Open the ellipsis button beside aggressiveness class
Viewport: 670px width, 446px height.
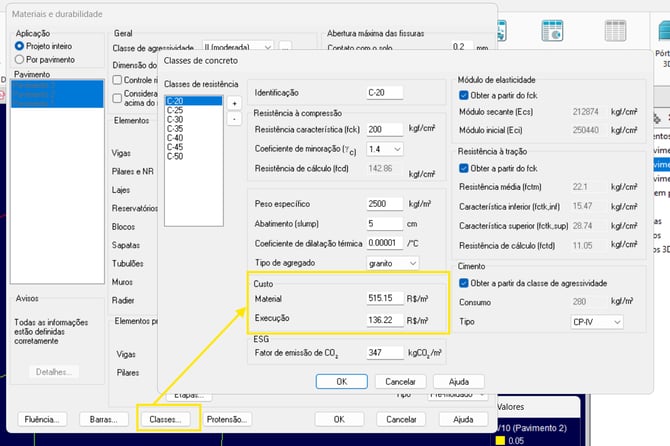point(285,46)
